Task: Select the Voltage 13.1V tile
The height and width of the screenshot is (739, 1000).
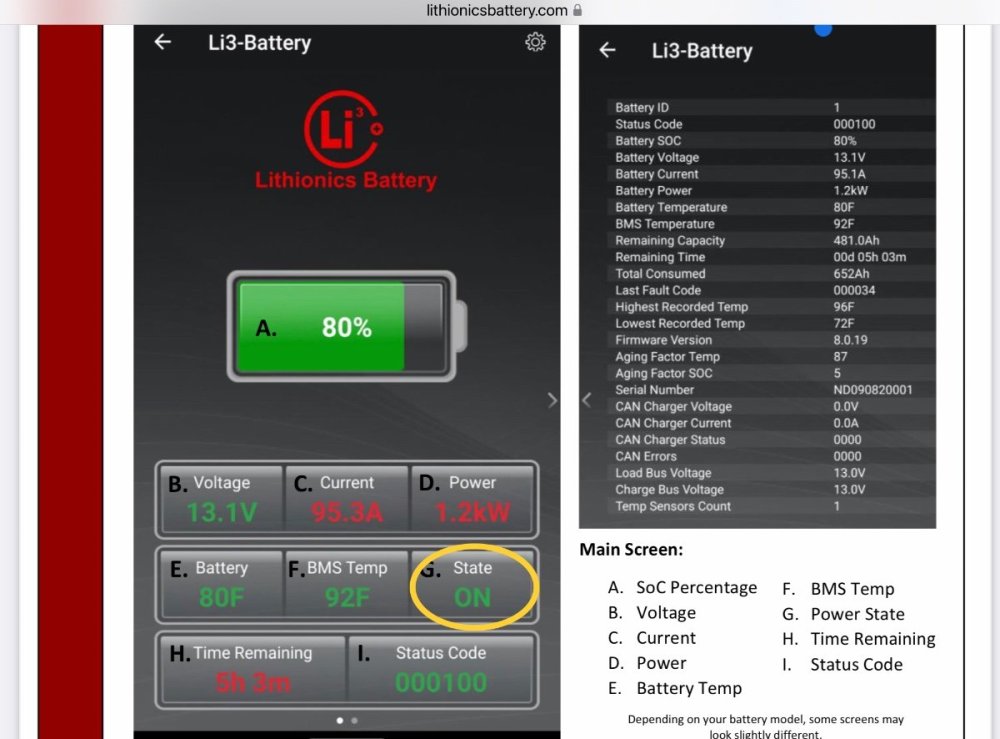Action: 221,498
